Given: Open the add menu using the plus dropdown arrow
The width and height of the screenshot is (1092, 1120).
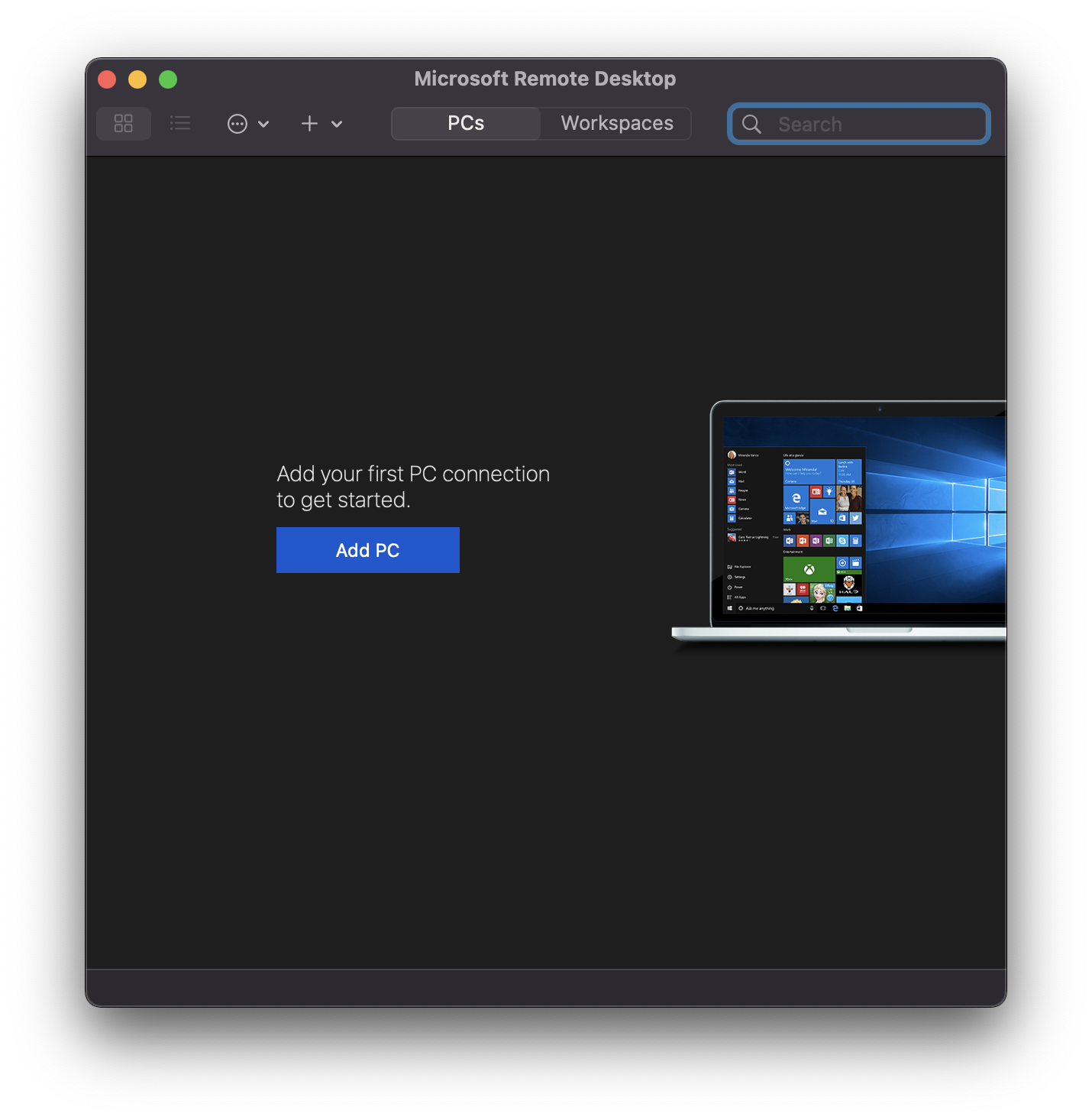Looking at the screenshot, I should pyautogui.click(x=337, y=124).
